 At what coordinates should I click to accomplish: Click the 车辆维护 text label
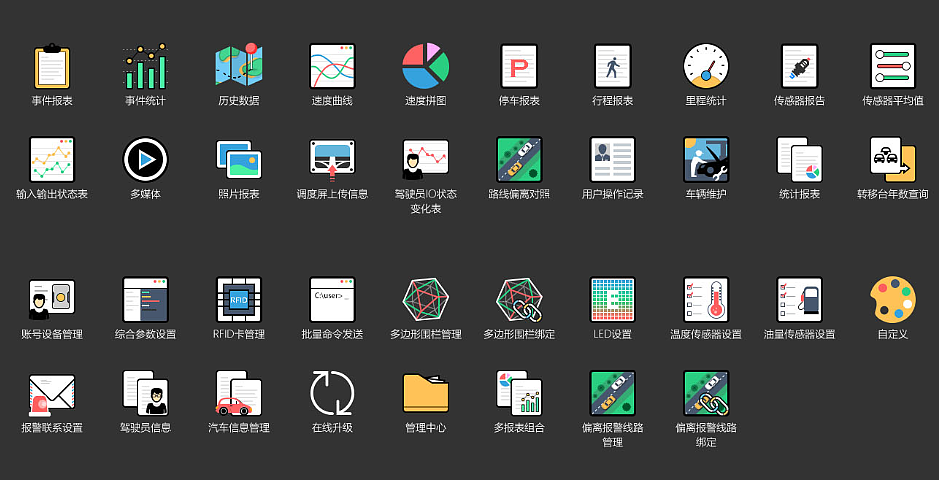(x=706, y=195)
